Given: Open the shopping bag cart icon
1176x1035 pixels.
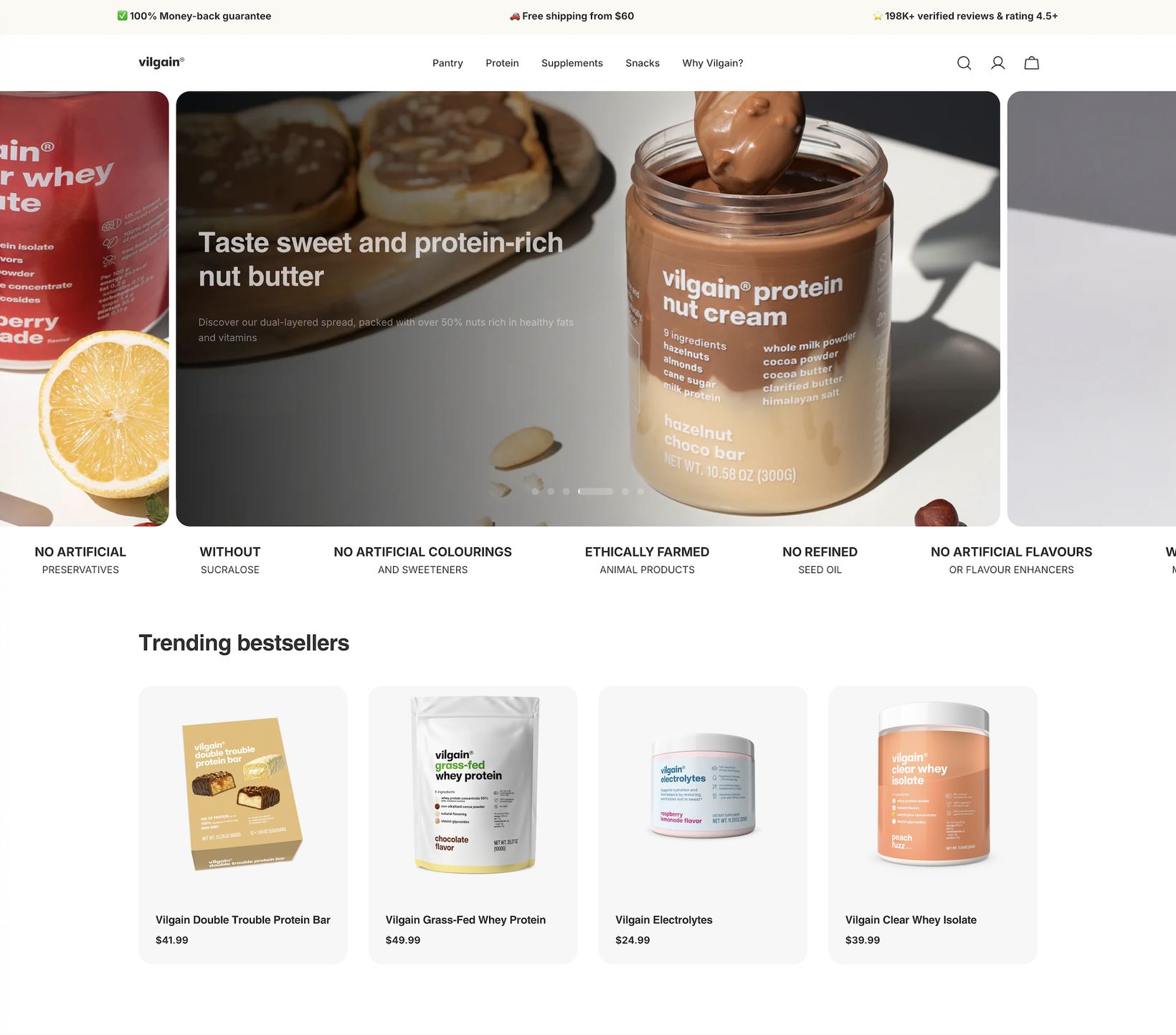Looking at the screenshot, I should click(x=1031, y=63).
